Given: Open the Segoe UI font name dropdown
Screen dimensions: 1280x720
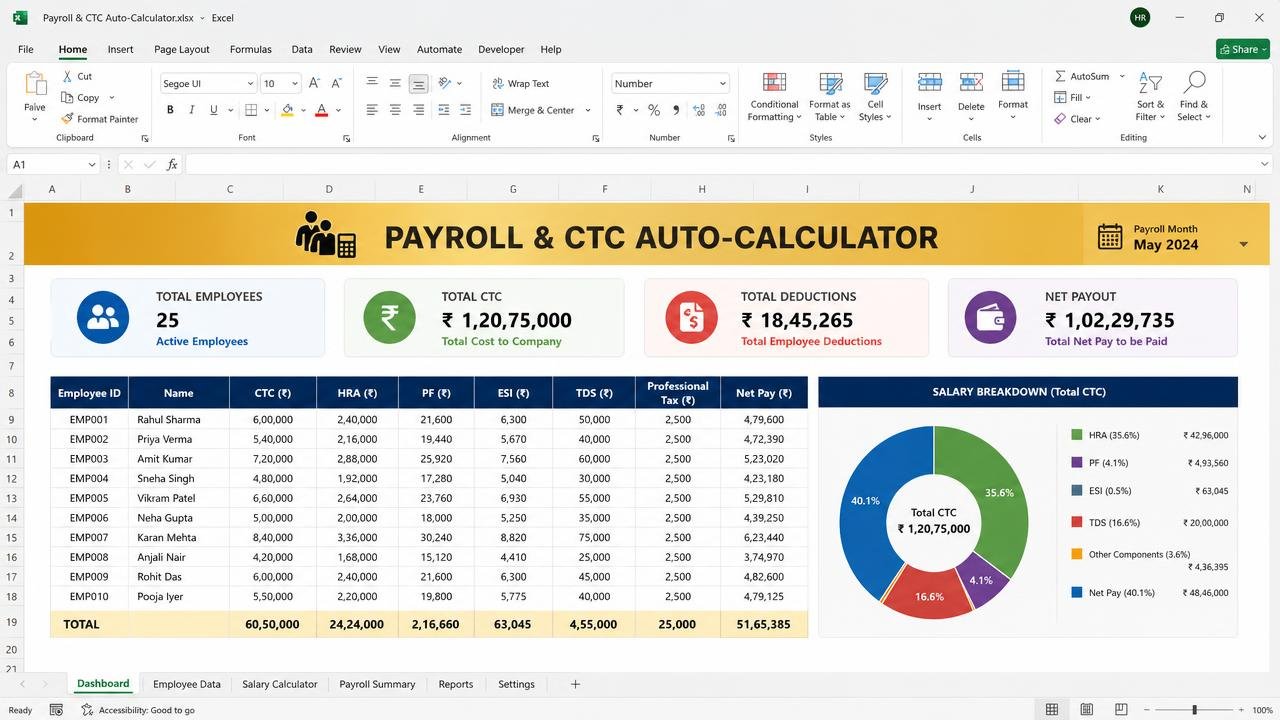Looking at the screenshot, I should (249, 84).
